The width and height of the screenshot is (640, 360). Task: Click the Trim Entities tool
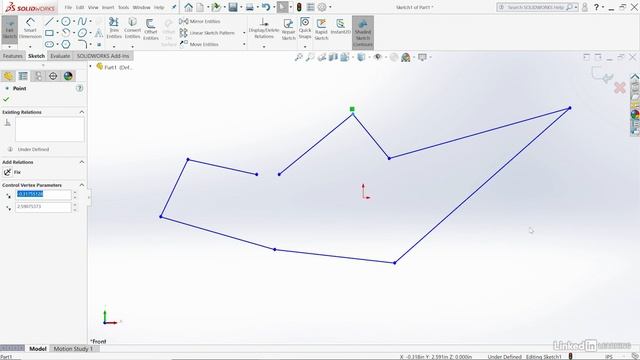click(114, 29)
